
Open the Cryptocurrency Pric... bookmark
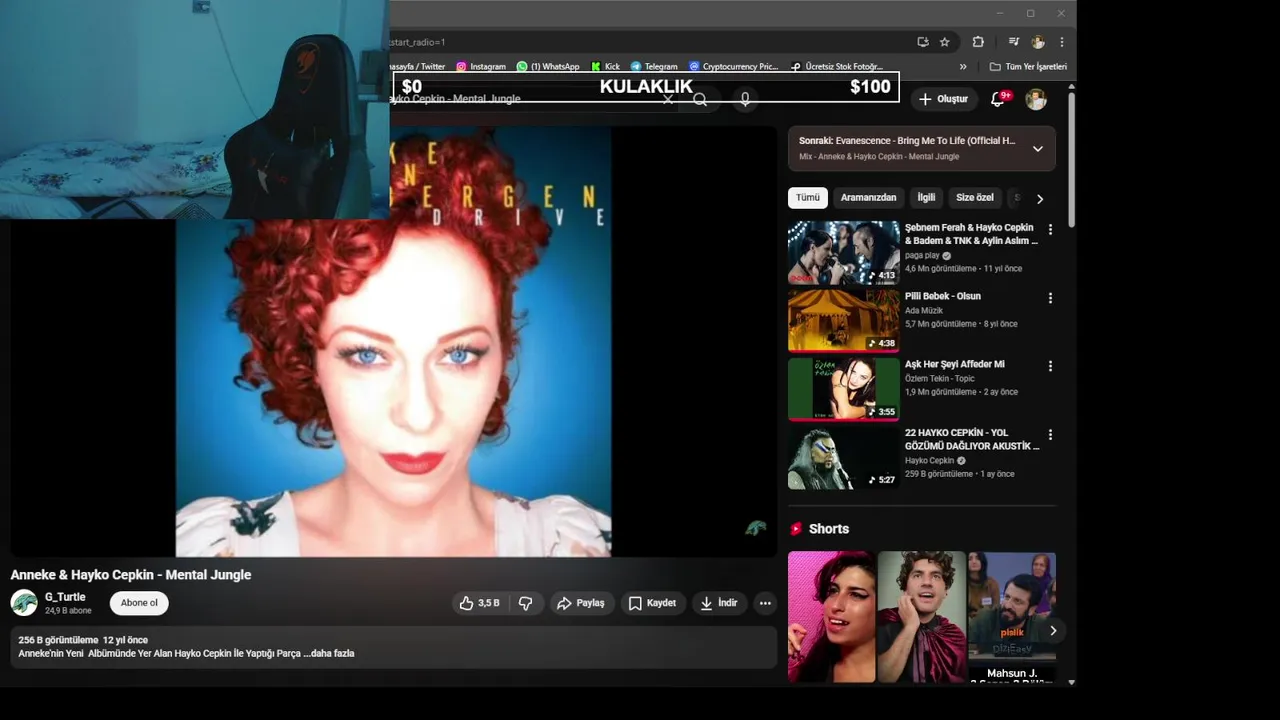(x=733, y=67)
